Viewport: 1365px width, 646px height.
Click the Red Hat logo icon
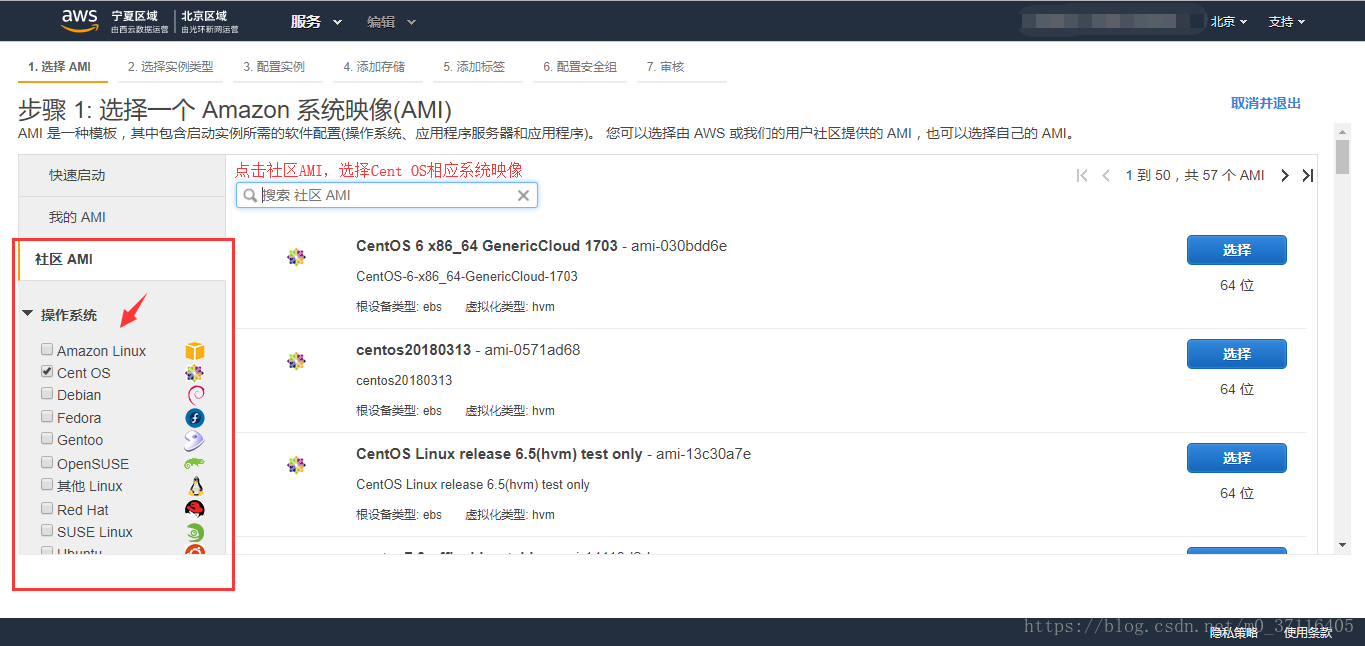195,509
